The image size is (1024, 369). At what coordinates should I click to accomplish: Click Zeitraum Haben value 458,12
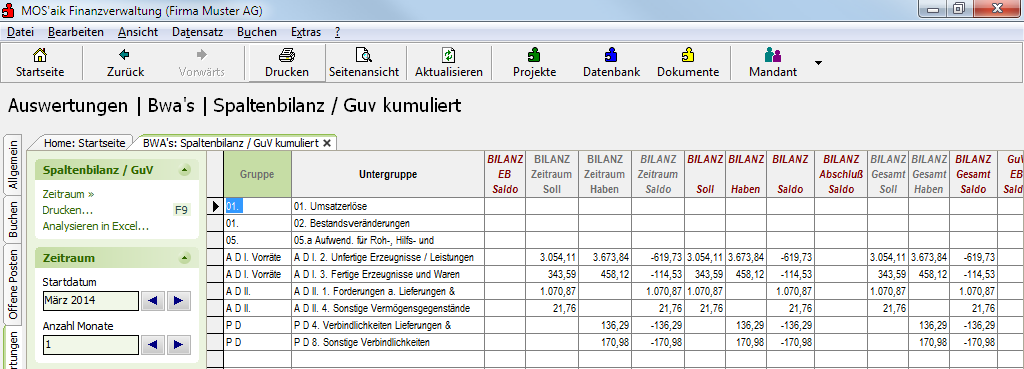point(605,274)
